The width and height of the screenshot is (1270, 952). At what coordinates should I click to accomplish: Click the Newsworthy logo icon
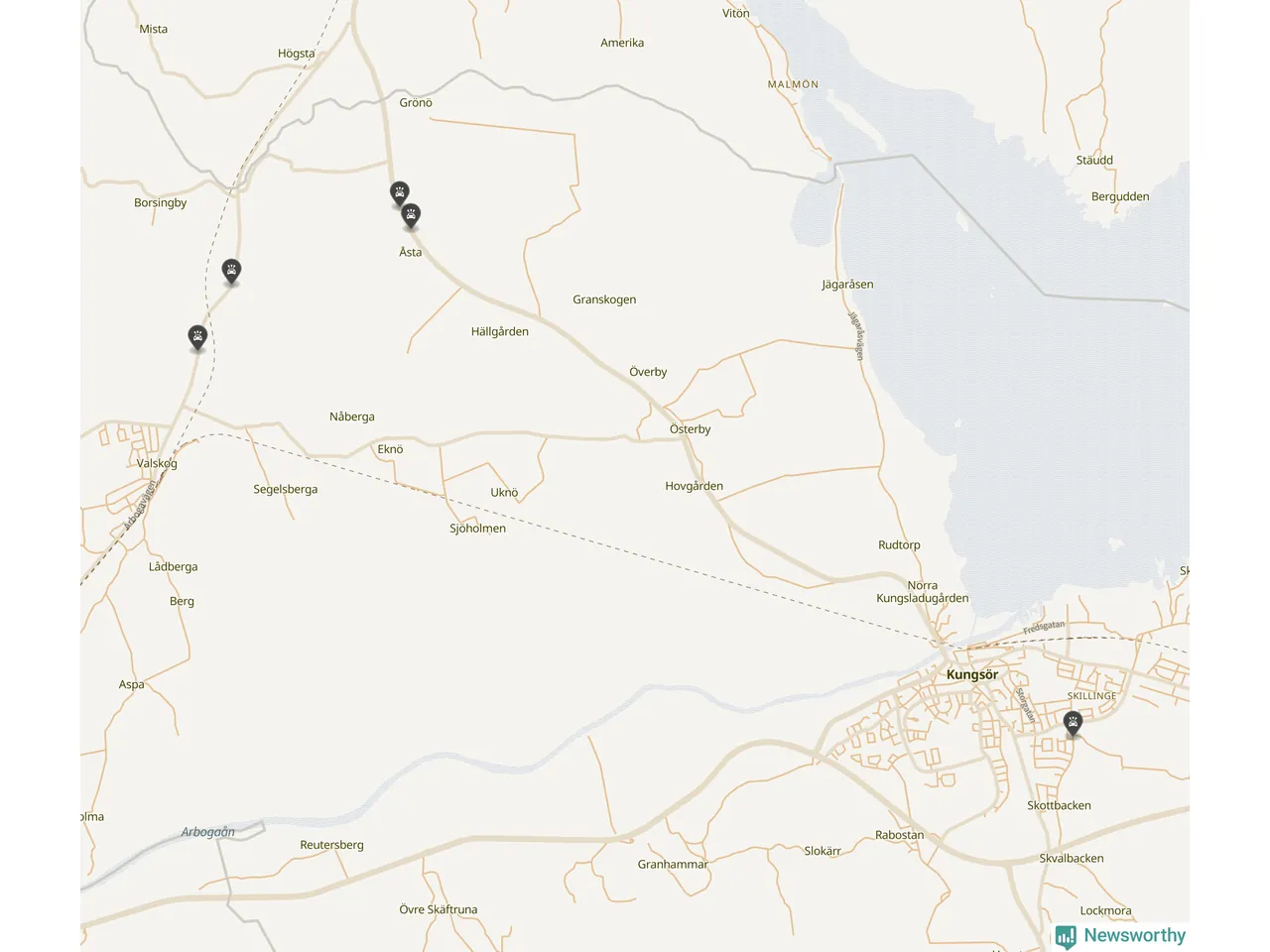click(x=1066, y=936)
